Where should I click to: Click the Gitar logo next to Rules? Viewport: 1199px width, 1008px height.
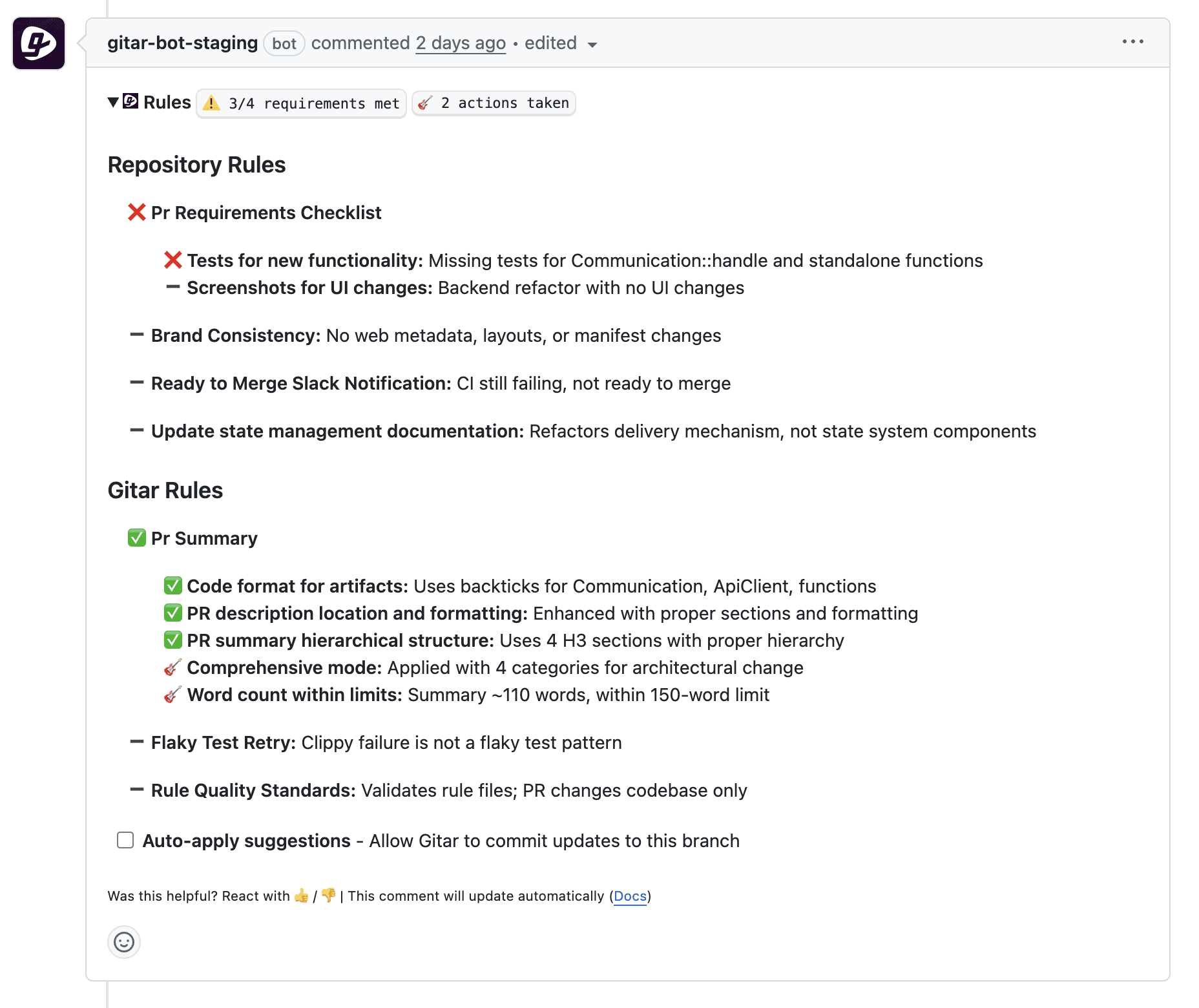point(130,101)
